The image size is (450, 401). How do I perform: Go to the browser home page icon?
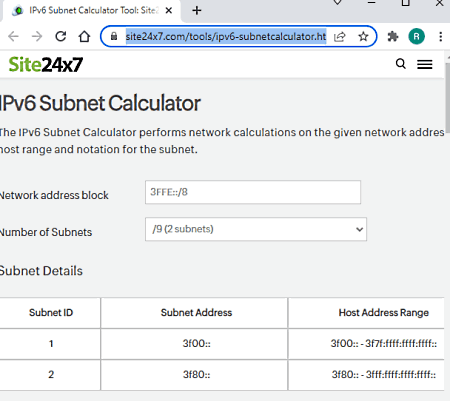pyautogui.click(x=84, y=36)
